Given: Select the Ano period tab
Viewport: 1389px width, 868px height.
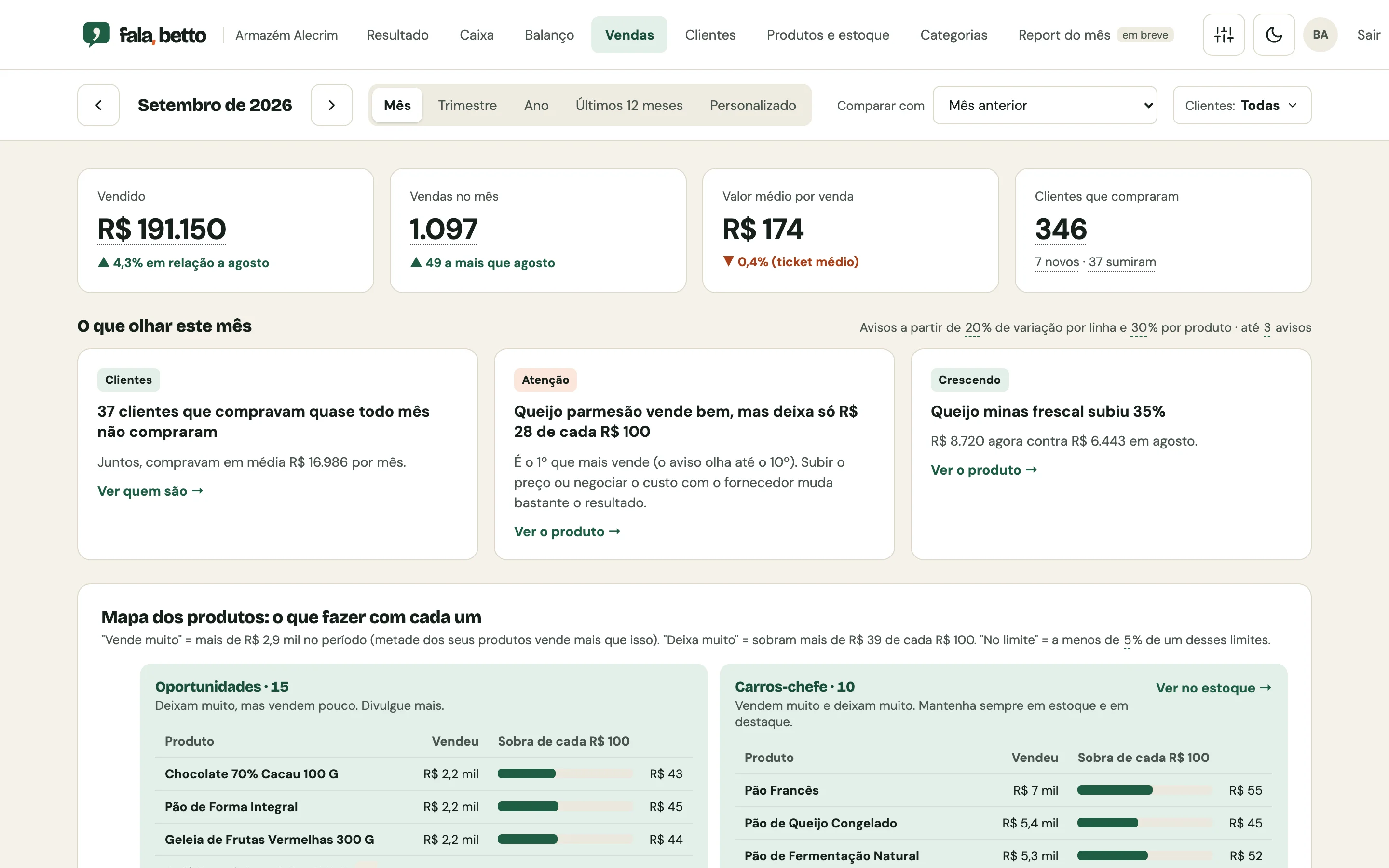Looking at the screenshot, I should click(x=536, y=105).
